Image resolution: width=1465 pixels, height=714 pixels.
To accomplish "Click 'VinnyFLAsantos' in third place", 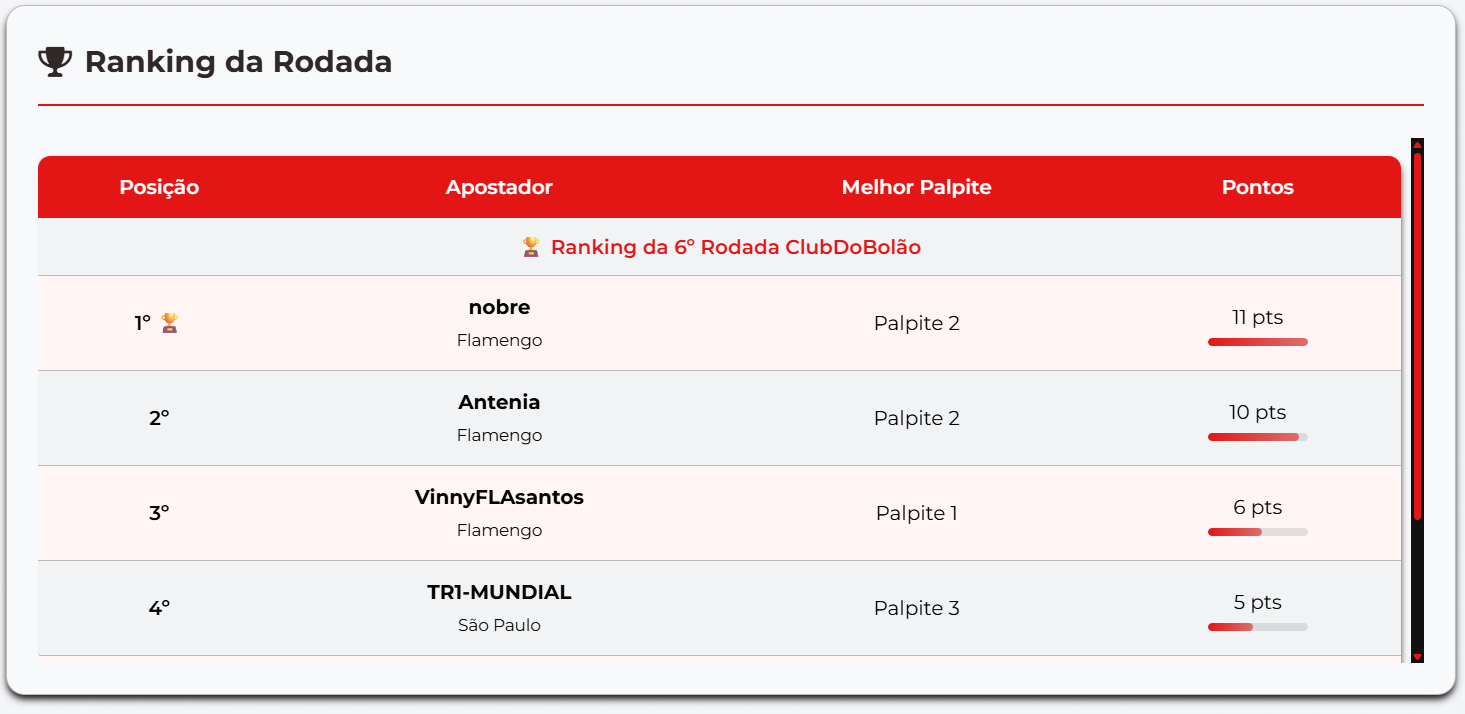I will click(499, 497).
